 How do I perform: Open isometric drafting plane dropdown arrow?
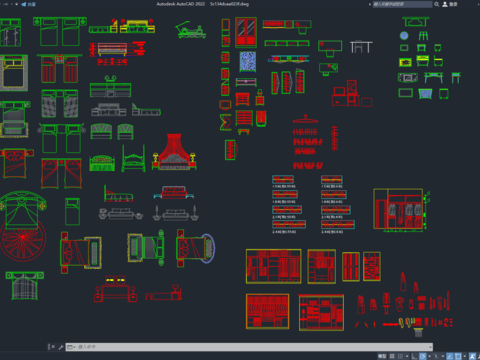[x=443, y=356]
